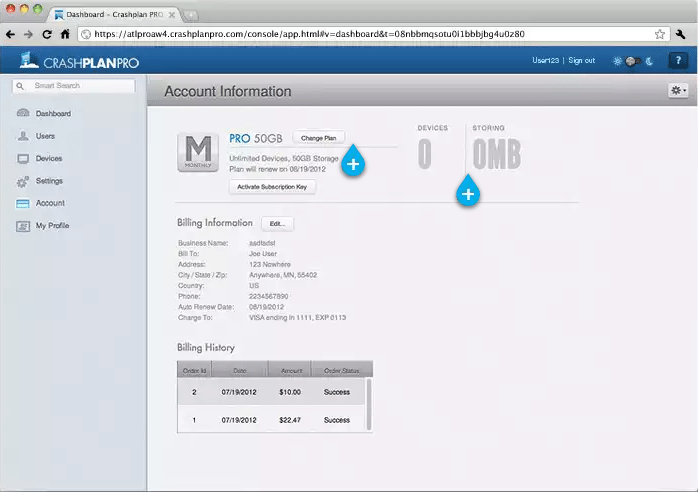Select Account in the sidebar
The image size is (698, 492).
[x=50, y=203]
